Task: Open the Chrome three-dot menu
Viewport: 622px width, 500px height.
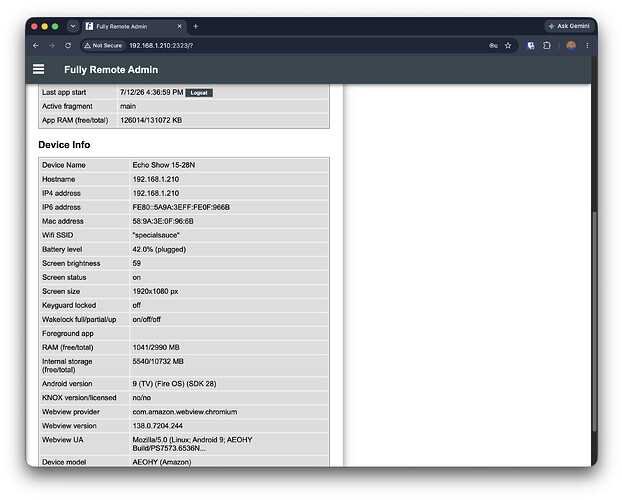Action: point(587,46)
